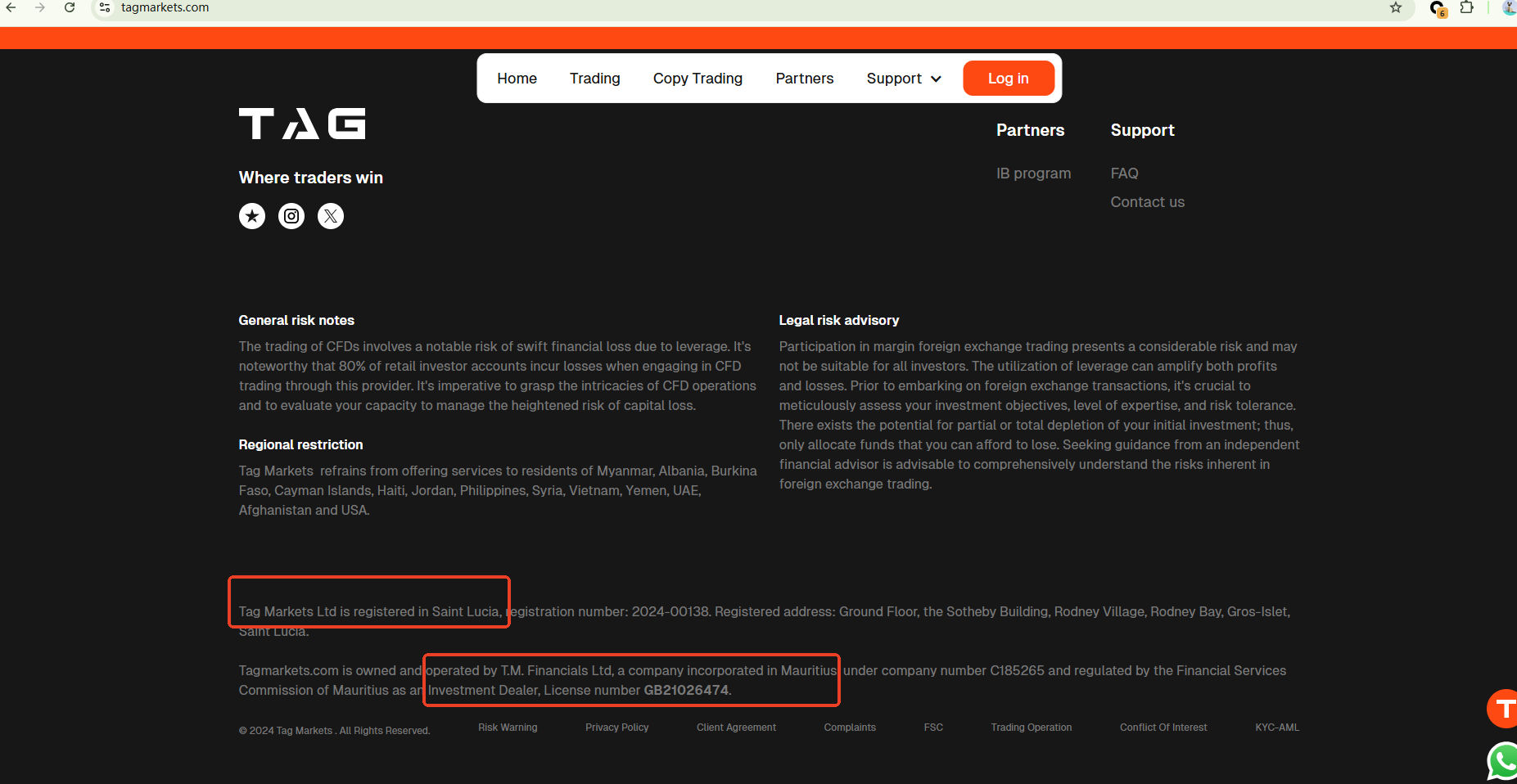Click the 'General risk notes' heading
This screenshot has width=1517, height=784.
coord(296,320)
